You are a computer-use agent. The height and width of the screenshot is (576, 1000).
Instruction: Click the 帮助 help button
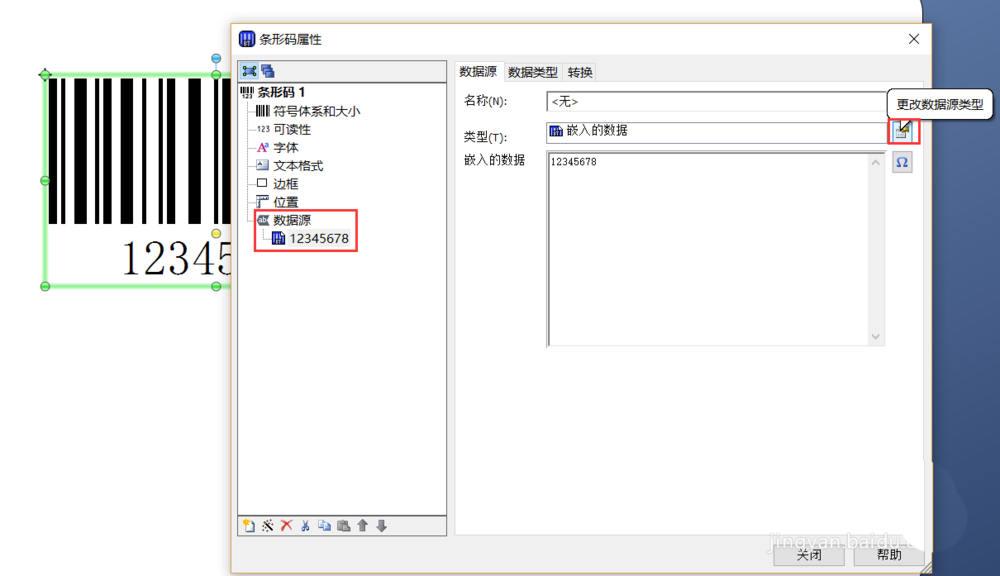point(888,555)
